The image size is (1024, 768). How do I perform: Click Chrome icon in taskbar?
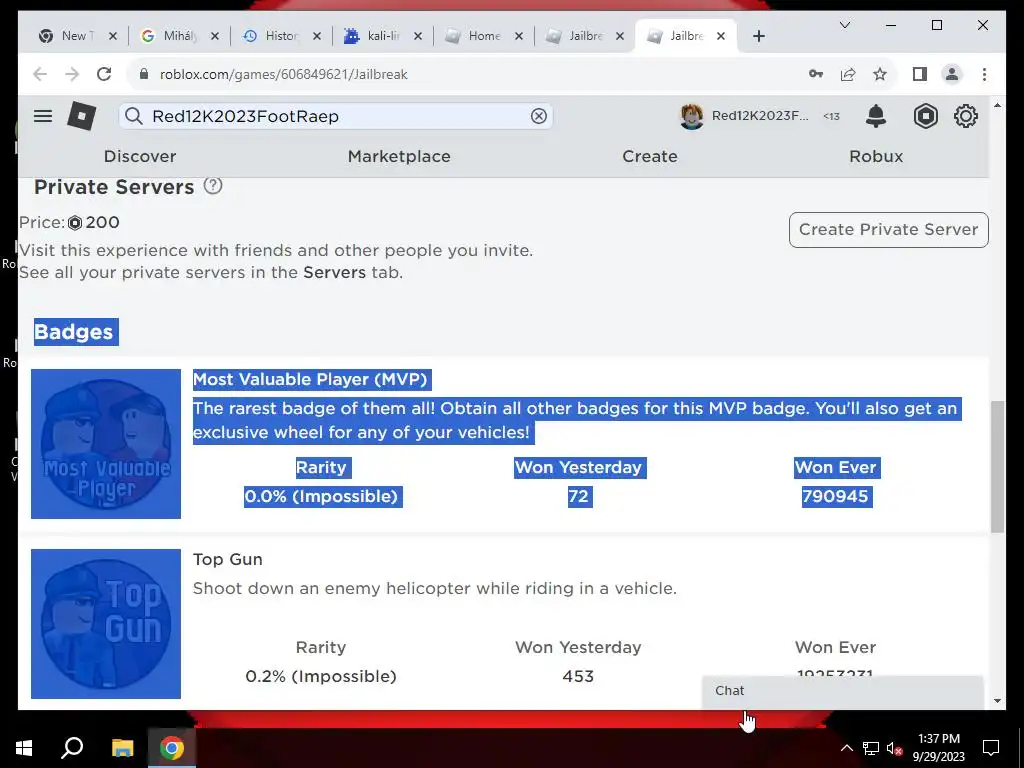[x=172, y=748]
